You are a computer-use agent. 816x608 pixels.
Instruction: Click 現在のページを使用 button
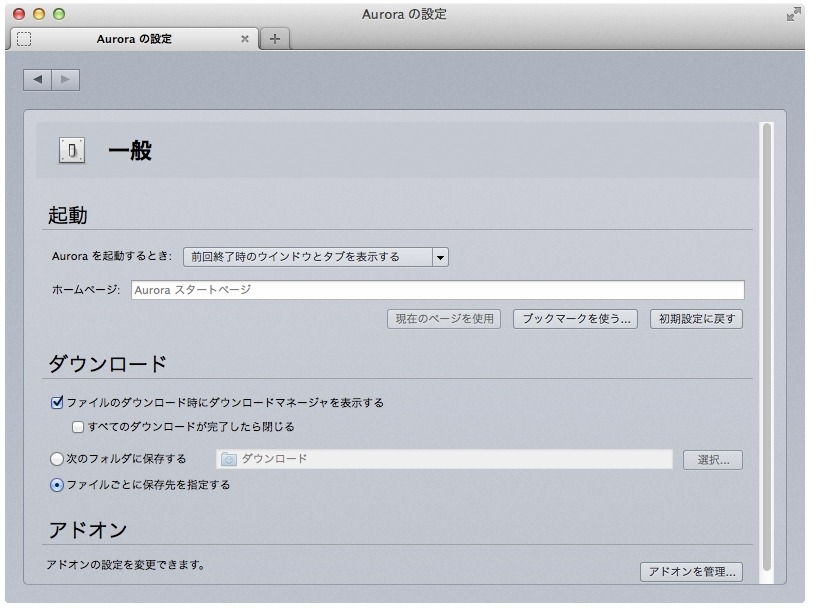point(444,319)
